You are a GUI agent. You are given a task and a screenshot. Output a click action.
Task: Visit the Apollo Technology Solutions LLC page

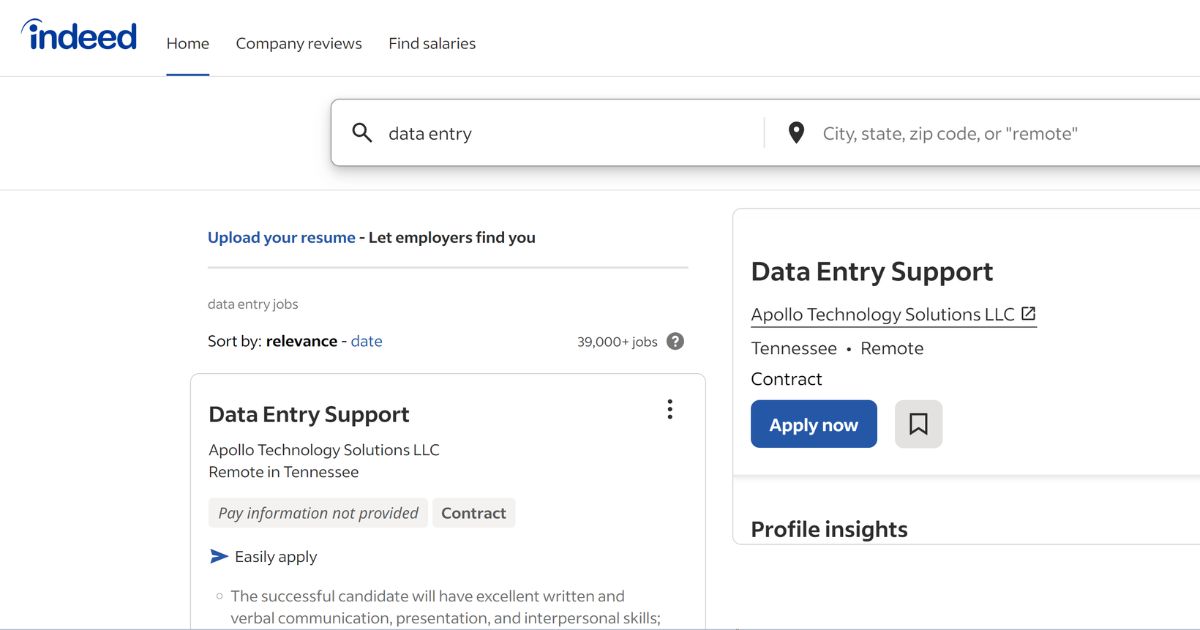click(x=883, y=313)
